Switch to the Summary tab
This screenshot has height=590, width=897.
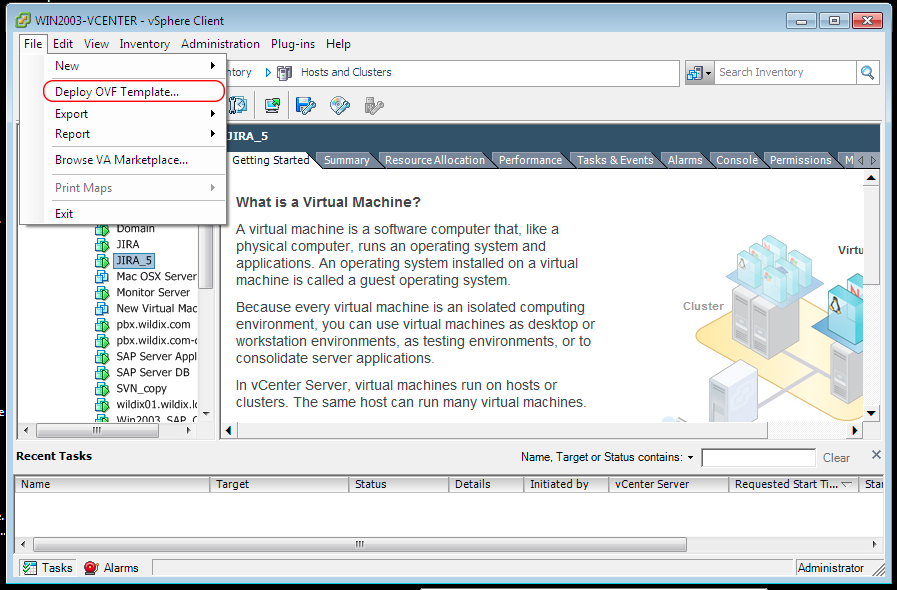click(x=347, y=160)
